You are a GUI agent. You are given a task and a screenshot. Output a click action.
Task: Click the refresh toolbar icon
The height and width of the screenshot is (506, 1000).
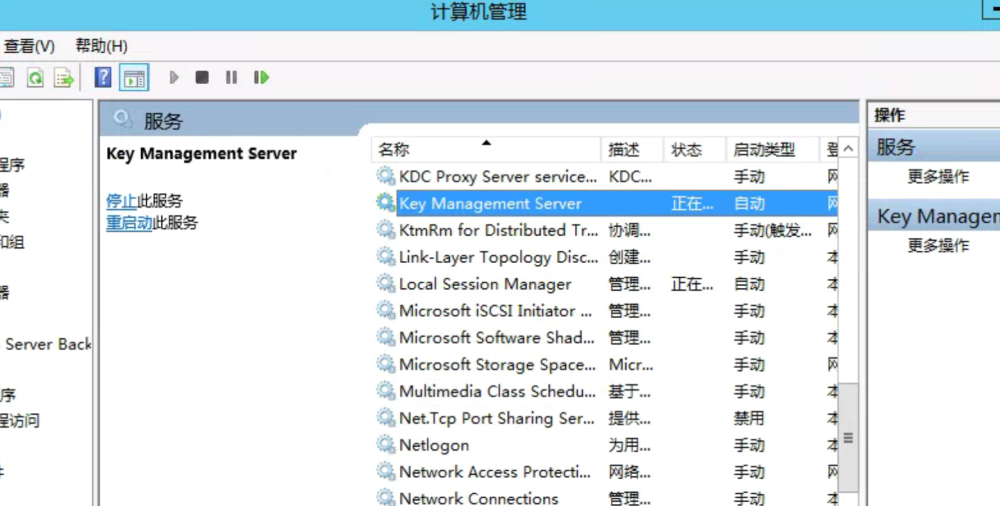(x=36, y=78)
